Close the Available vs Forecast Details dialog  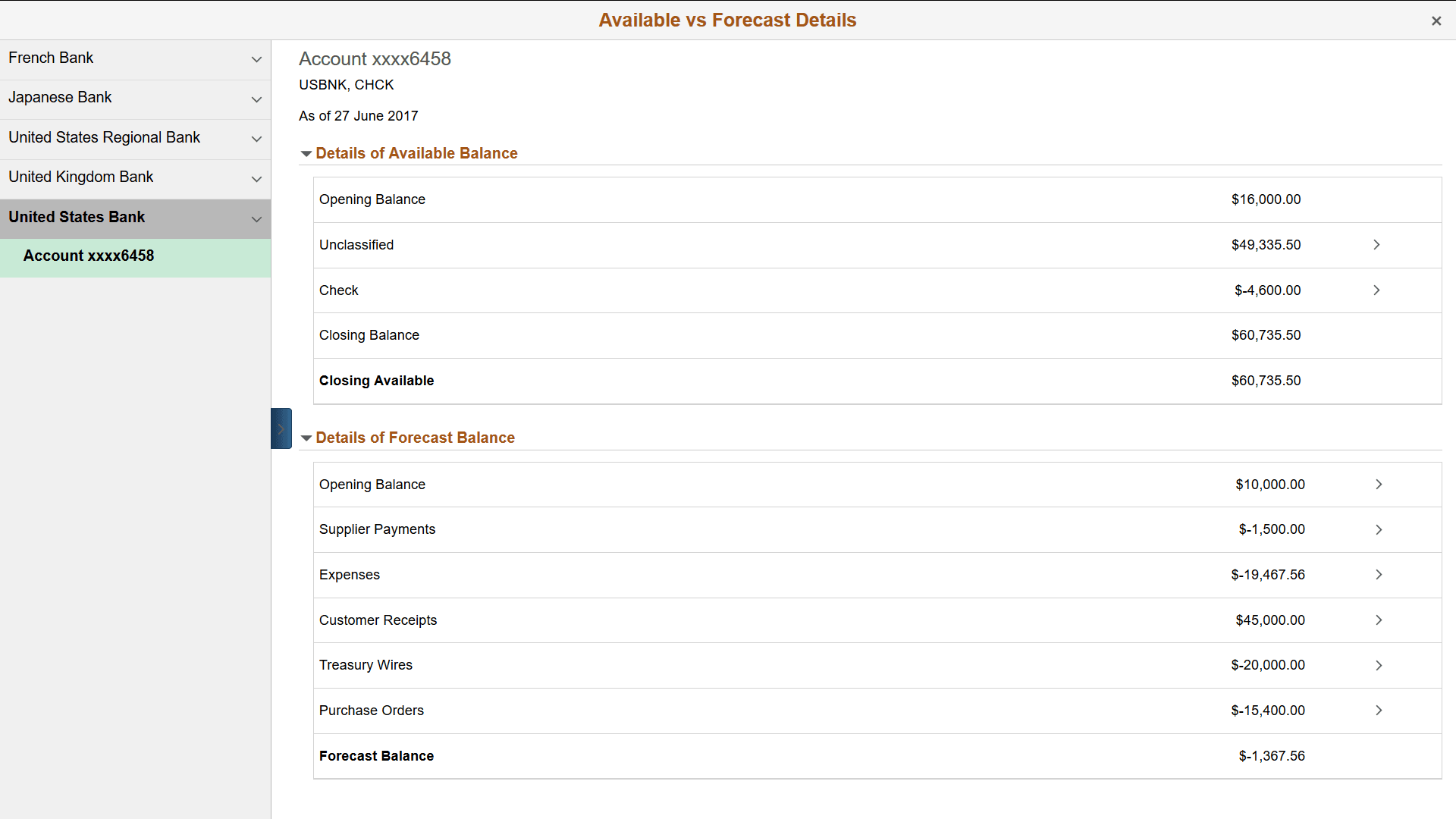[x=1436, y=20]
